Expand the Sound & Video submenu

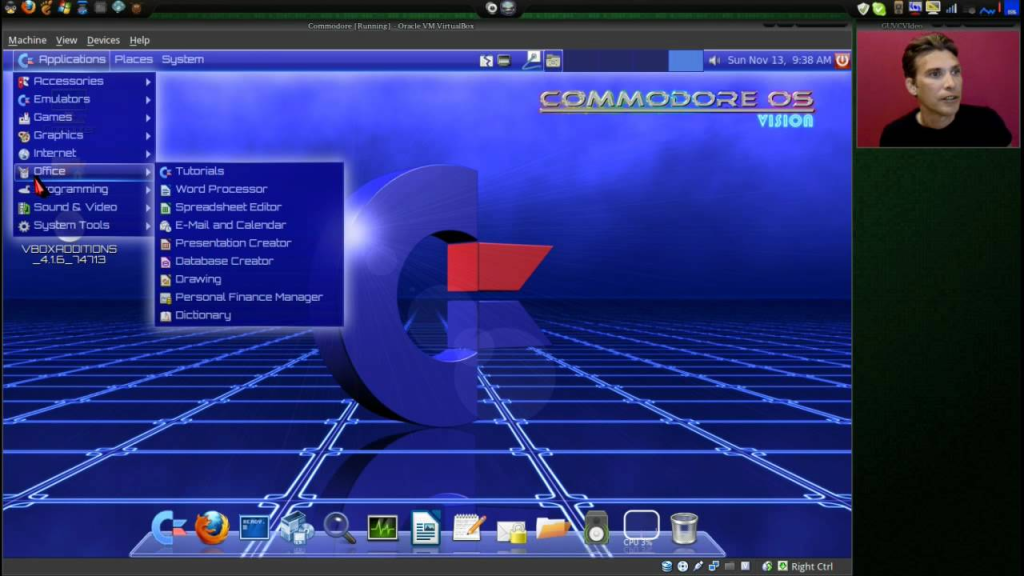84,207
